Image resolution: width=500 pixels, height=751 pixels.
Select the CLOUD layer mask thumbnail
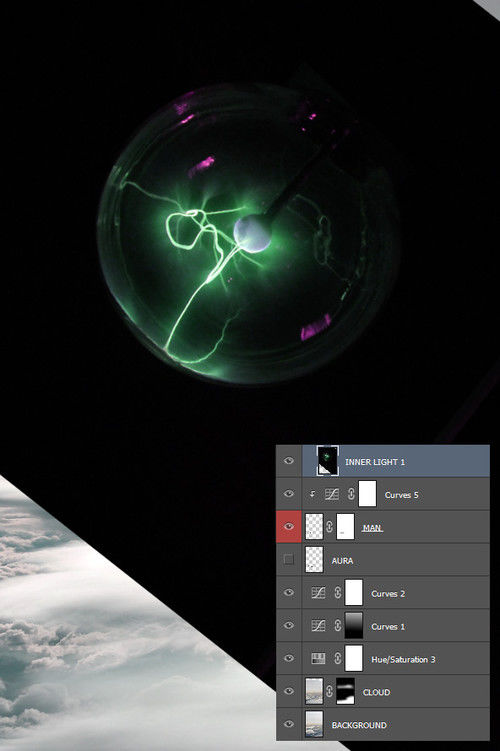[345, 691]
